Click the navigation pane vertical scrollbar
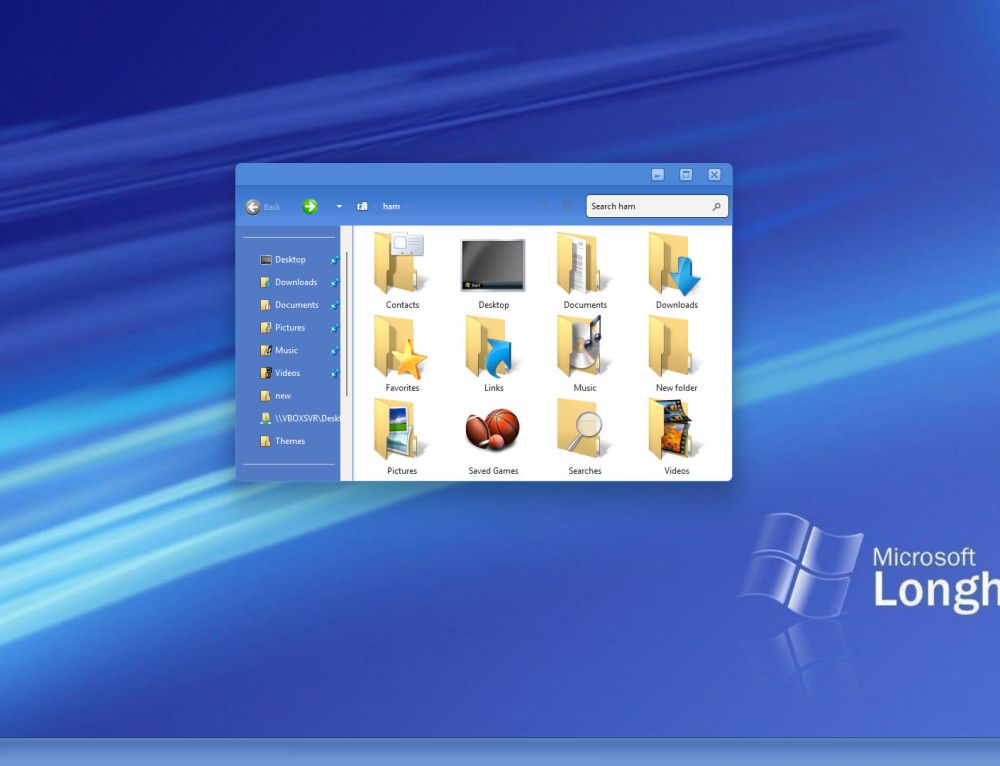1000x766 pixels. (x=347, y=320)
